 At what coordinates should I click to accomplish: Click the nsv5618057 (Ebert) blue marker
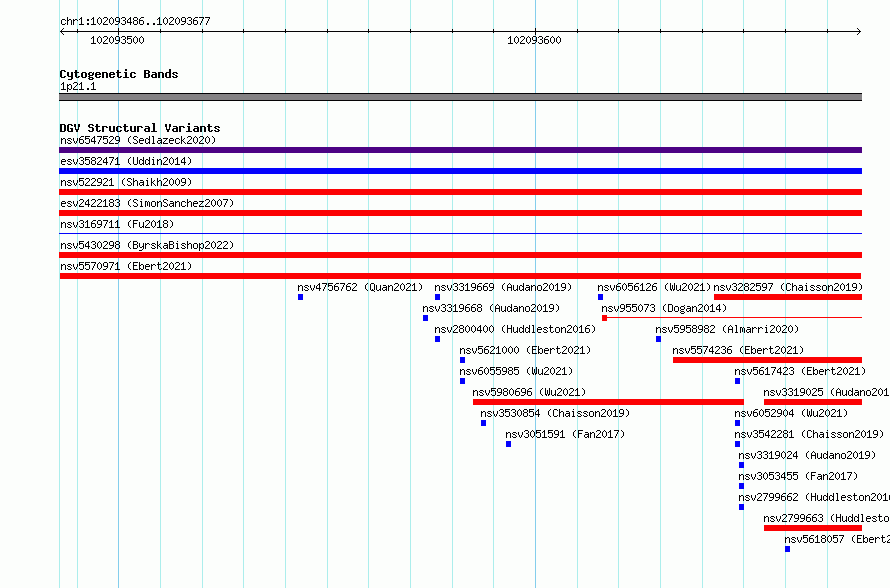click(x=787, y=549)
